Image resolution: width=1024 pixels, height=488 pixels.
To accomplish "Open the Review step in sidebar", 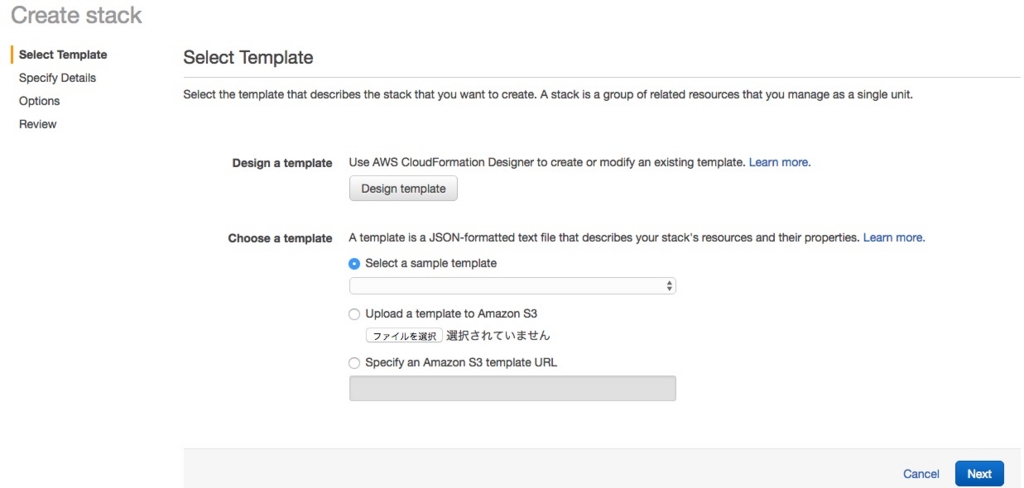I will pos(38,124).
